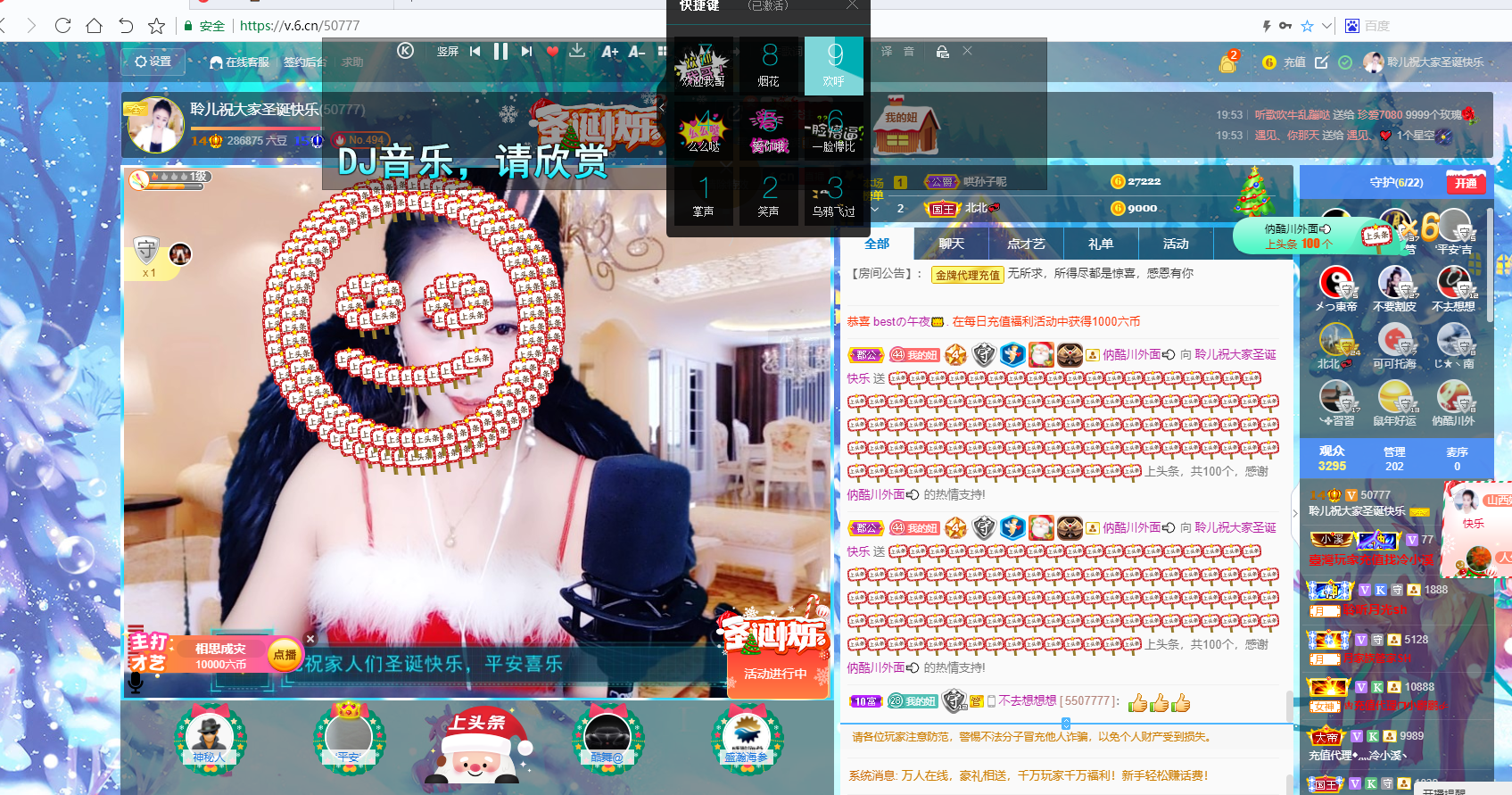Click 金牌代理充值 announcement badge
The image size is (1512, 795).
(968, 275)
